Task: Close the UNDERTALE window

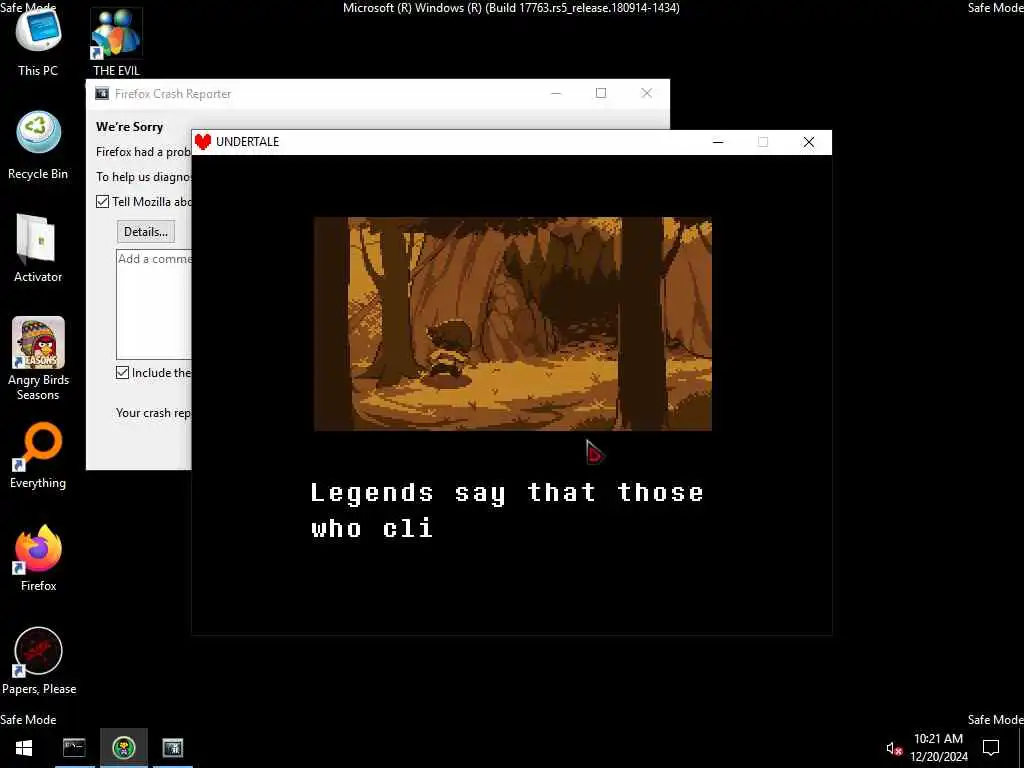Action: (808, 142)
